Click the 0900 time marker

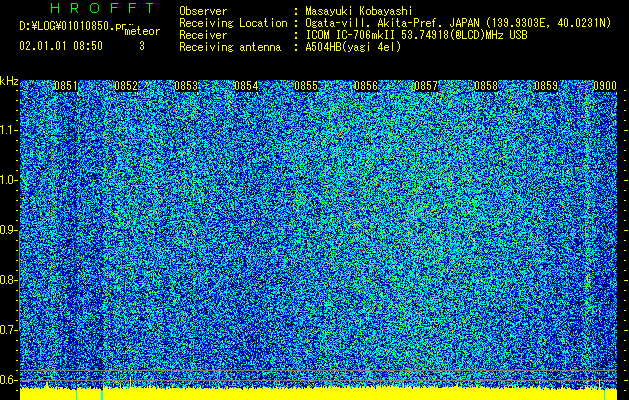(x=605, y=86)
